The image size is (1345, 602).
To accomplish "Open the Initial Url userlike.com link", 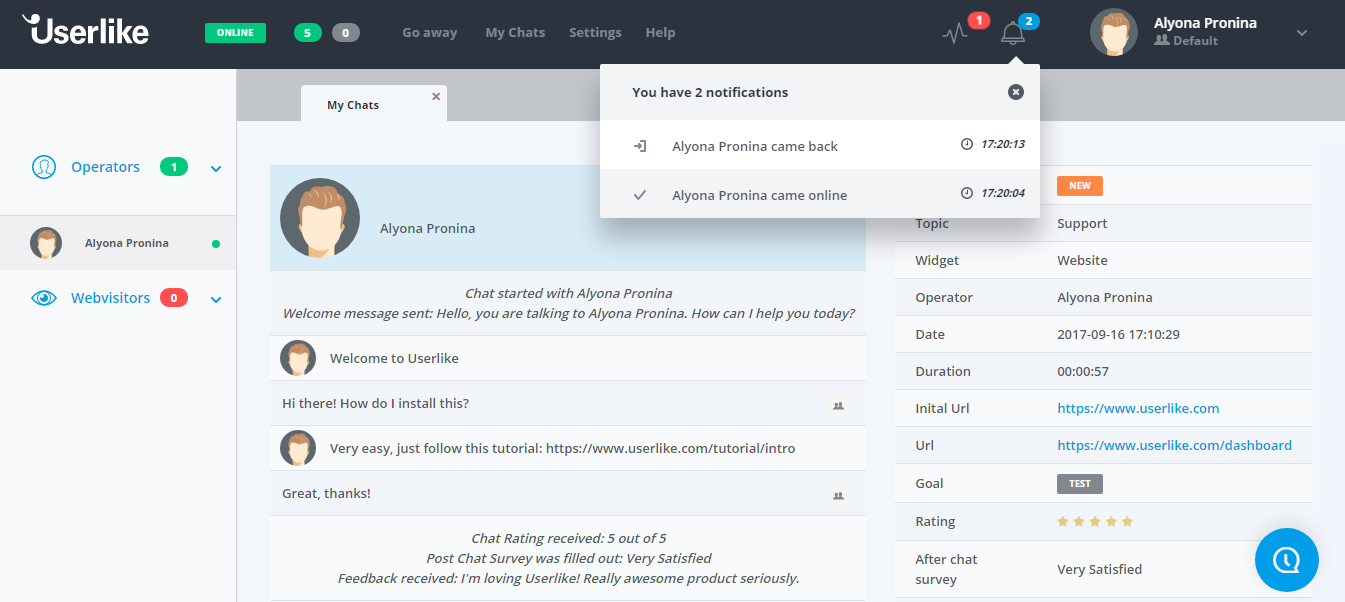I will (1138, 408).
